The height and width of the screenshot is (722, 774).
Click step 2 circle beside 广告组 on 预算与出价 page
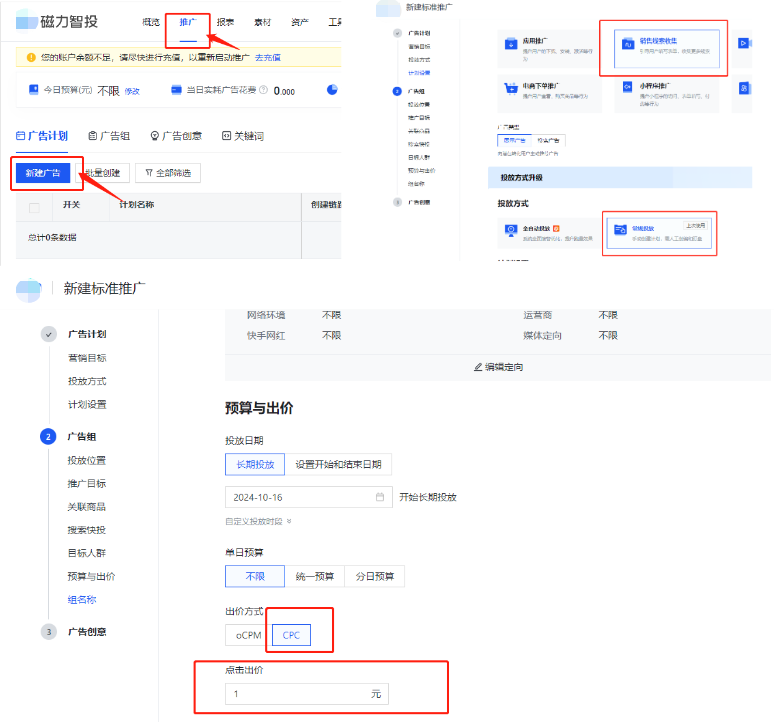click(x=48, y=437)
